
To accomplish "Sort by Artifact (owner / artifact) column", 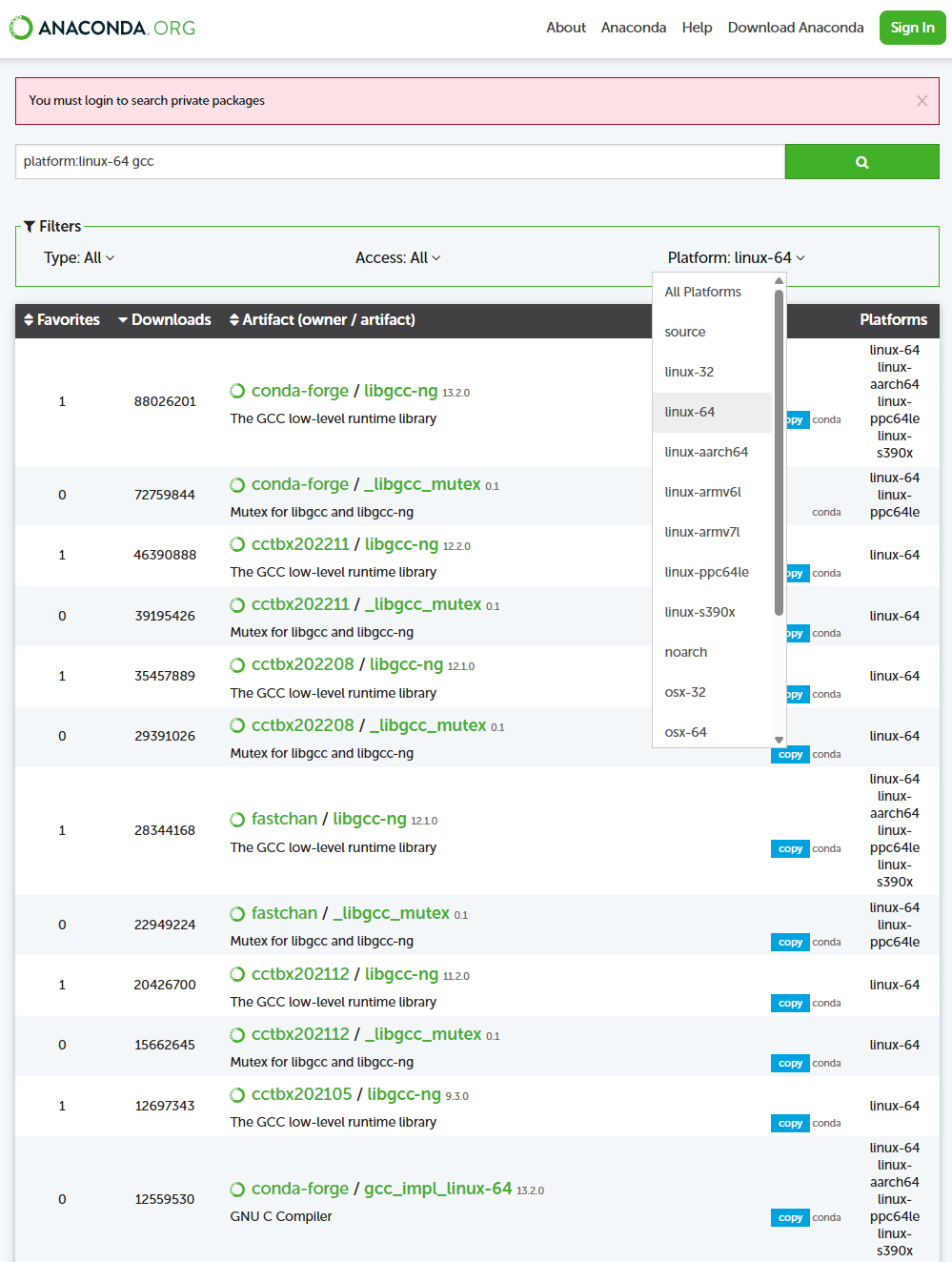I will pos(322,320).
